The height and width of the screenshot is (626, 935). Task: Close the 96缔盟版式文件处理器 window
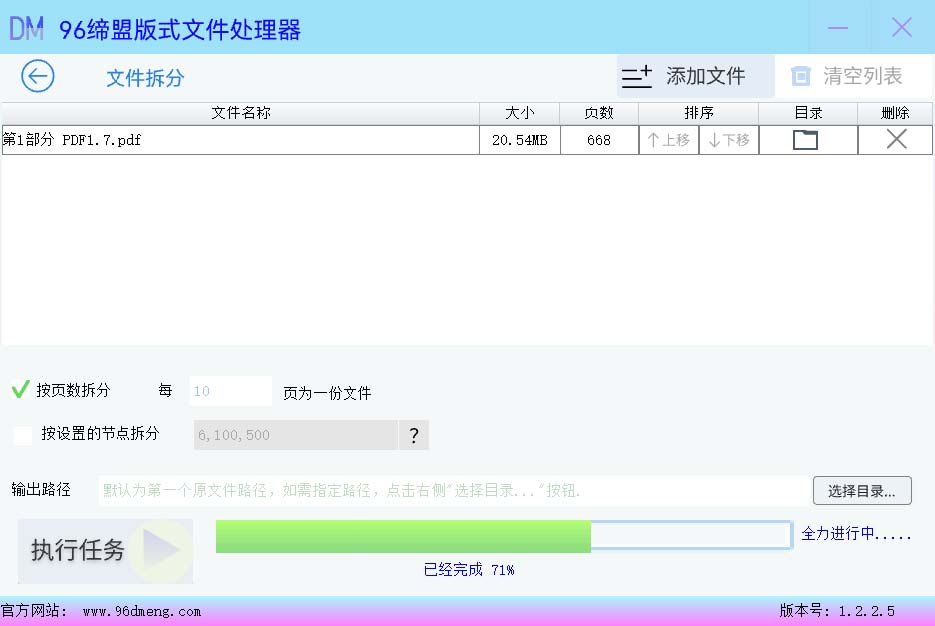[x=902, y=27]
